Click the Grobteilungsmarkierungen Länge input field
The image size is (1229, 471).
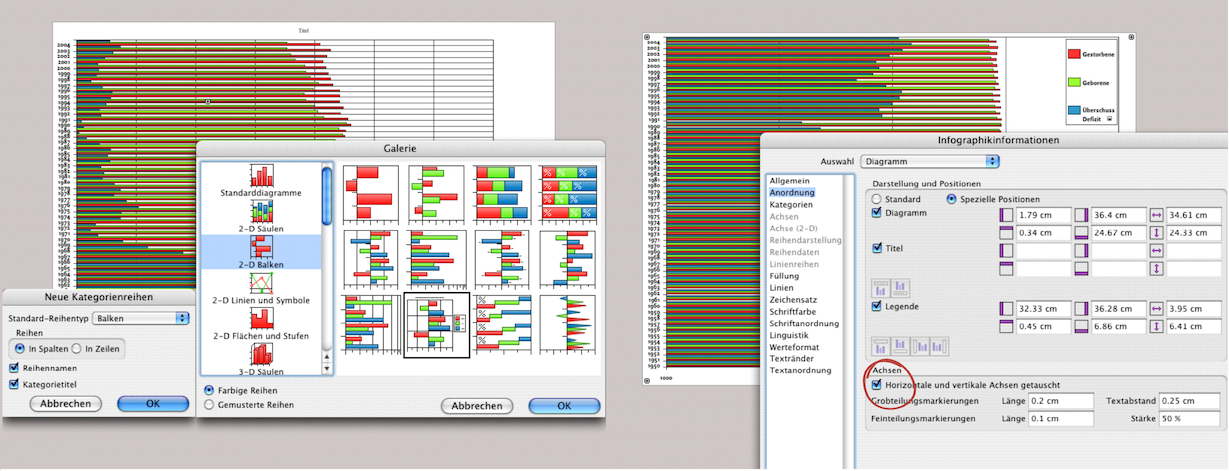[x=1060, y=401]
